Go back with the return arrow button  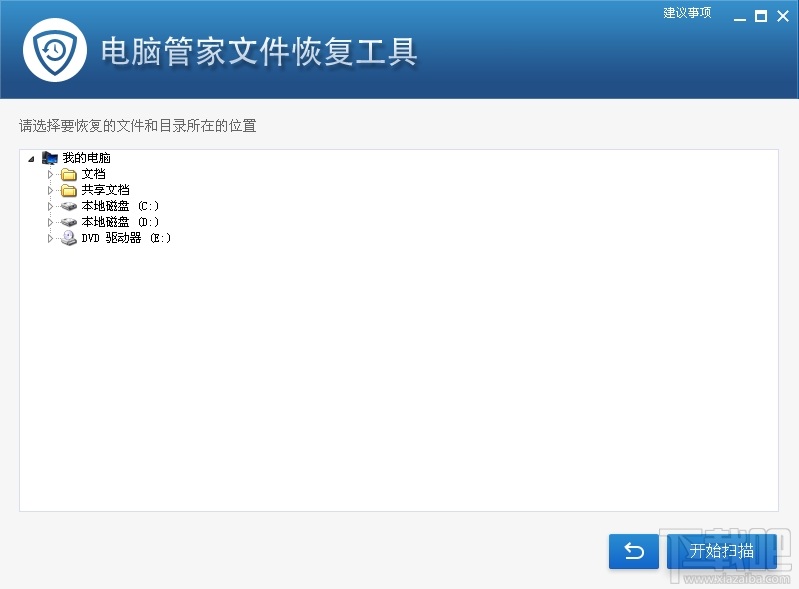634,551
